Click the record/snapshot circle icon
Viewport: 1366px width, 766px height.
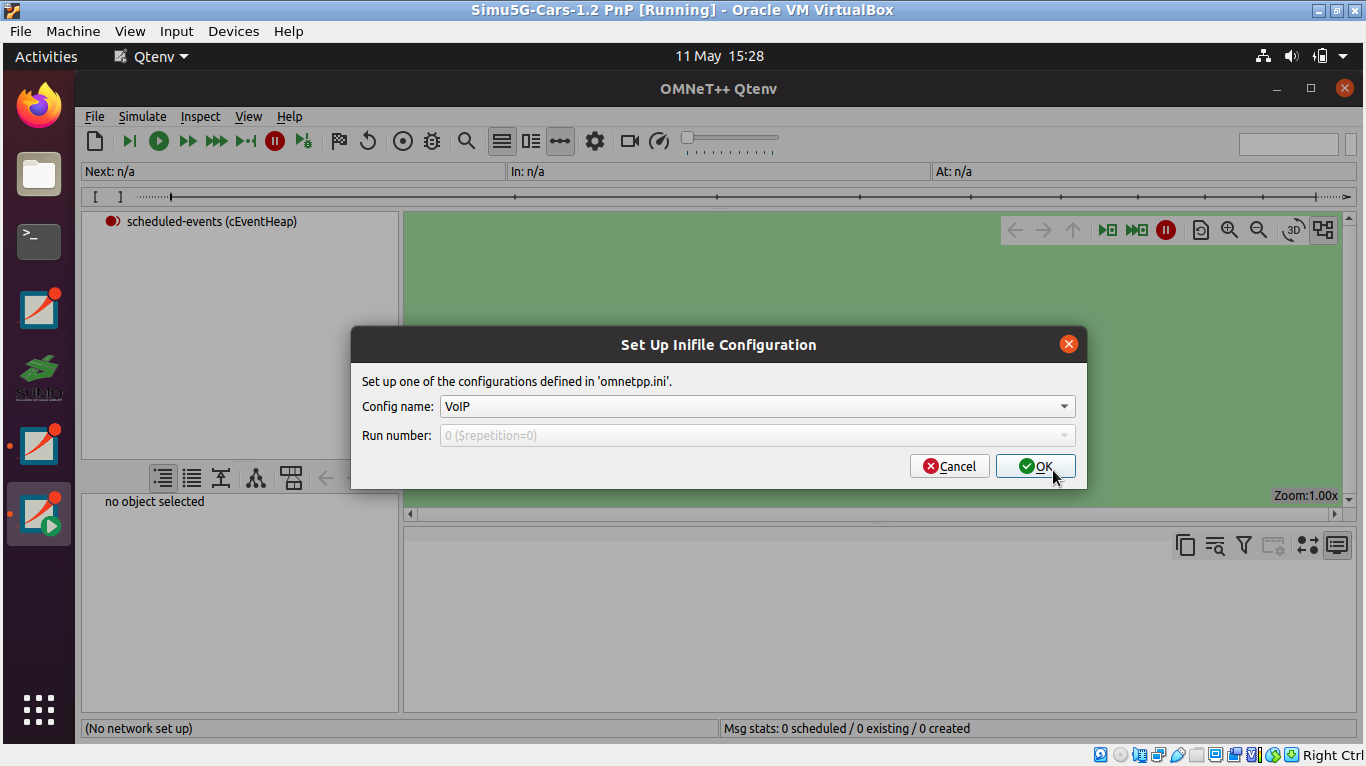point(403,141)
